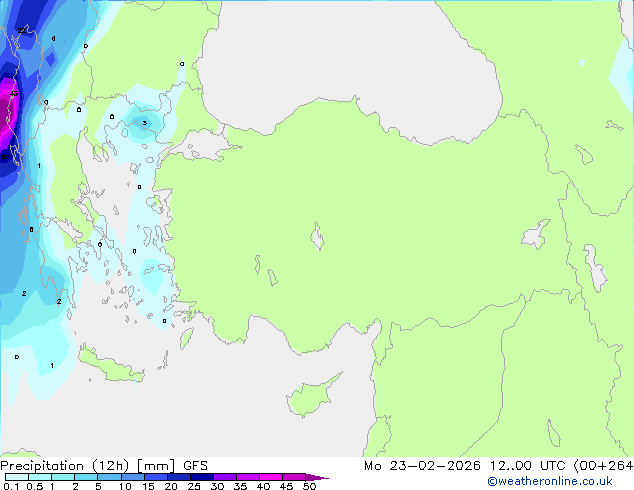
Task: Click the '43' precipitation value on the map
Action: pos(14,94)
